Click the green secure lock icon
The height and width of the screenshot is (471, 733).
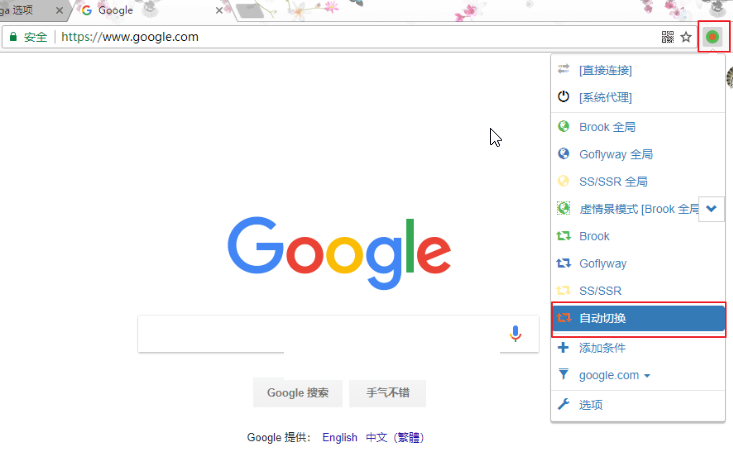point(13,36)
